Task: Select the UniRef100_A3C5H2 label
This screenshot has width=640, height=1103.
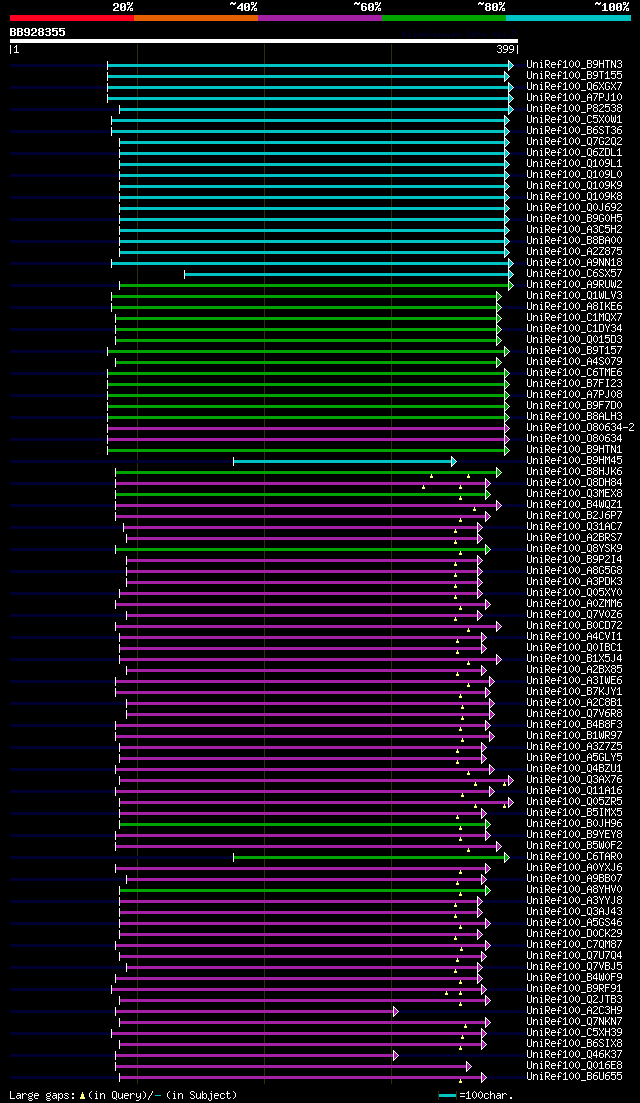Action: point(574,229)
